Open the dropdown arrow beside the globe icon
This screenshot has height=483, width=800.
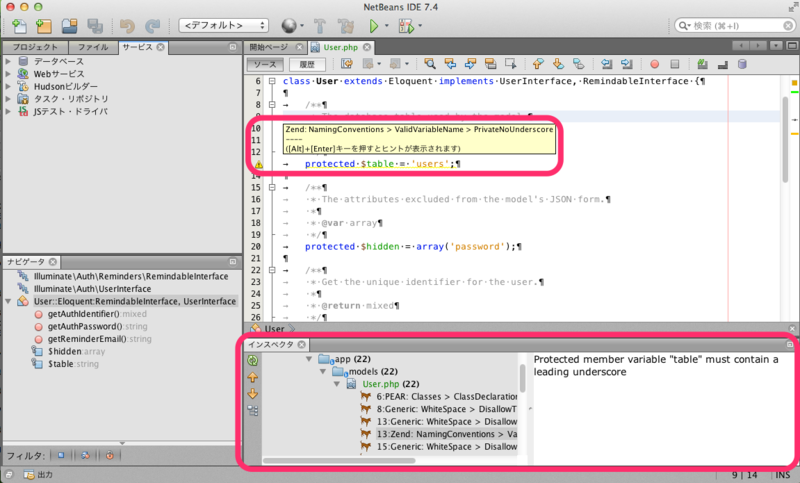pyautogui.click(x=302, y=26)
